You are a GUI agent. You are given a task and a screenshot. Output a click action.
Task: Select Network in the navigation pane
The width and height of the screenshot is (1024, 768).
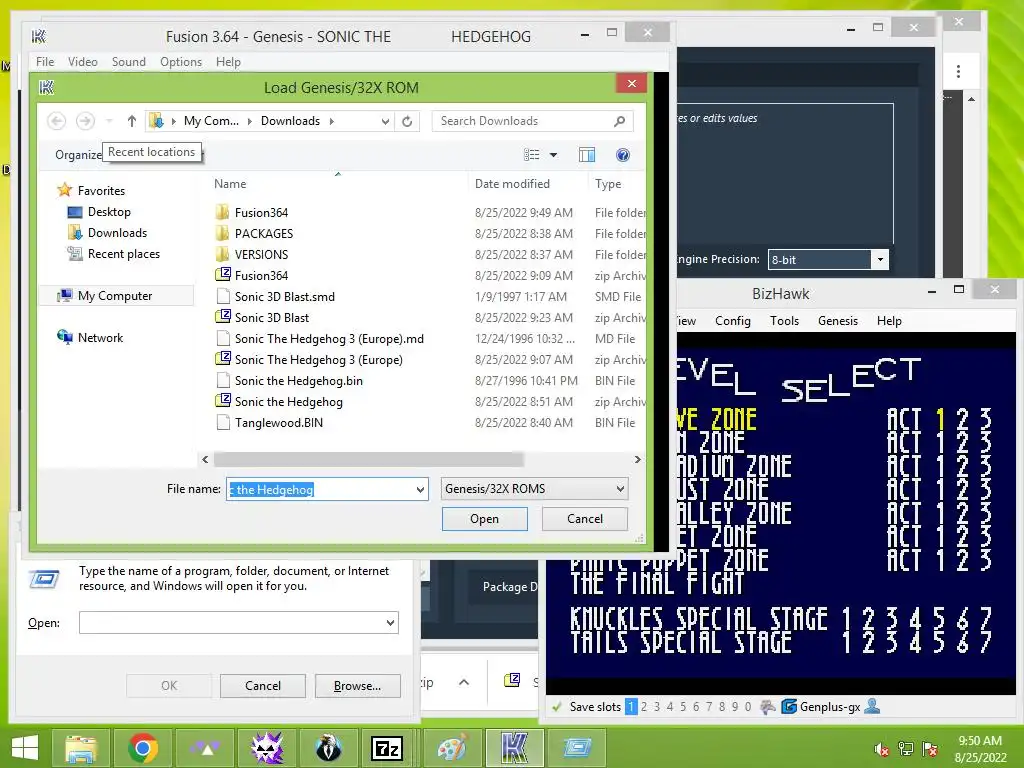90,338
